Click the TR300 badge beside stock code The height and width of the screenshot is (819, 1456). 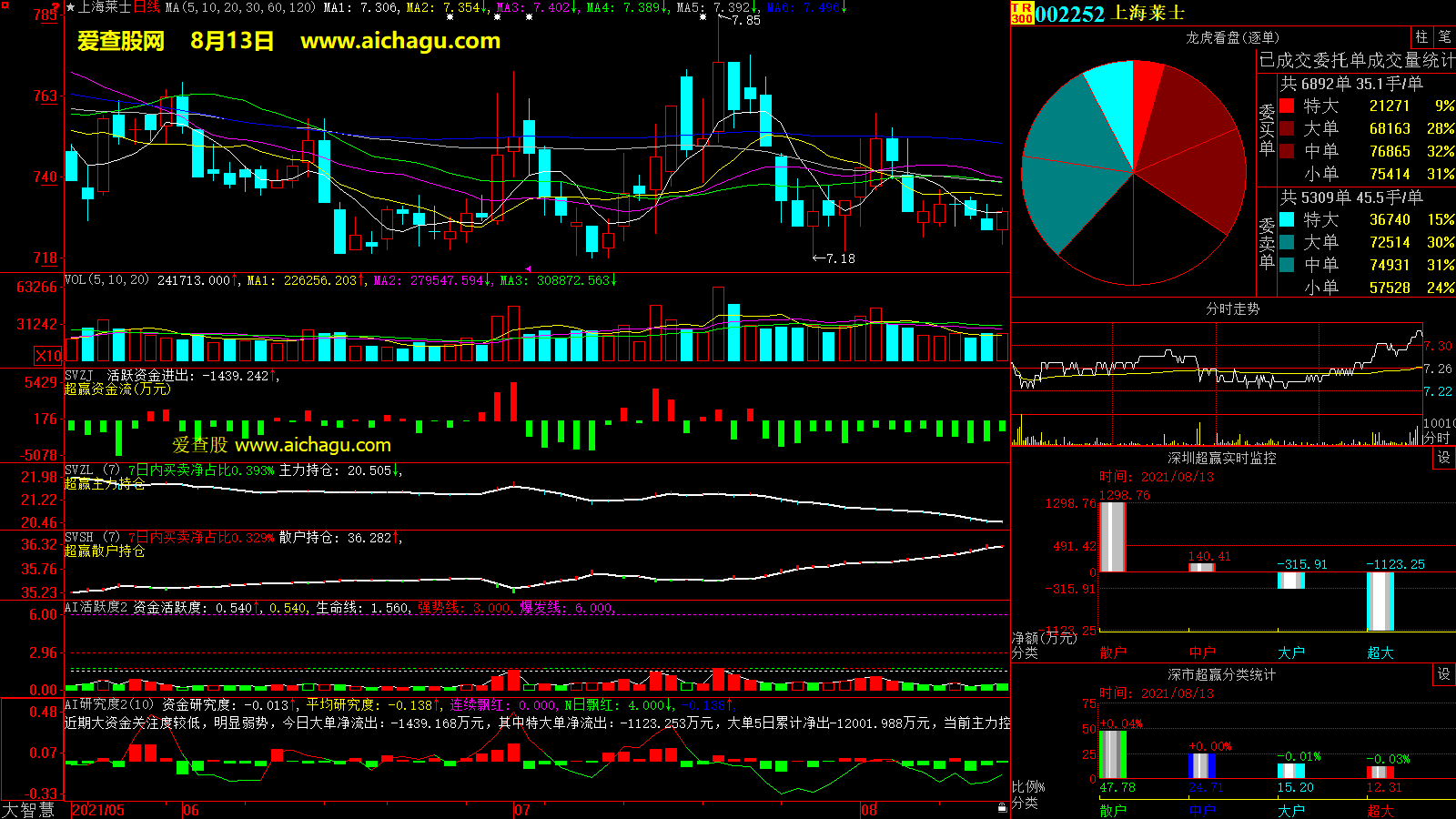tap(1022, 13)
